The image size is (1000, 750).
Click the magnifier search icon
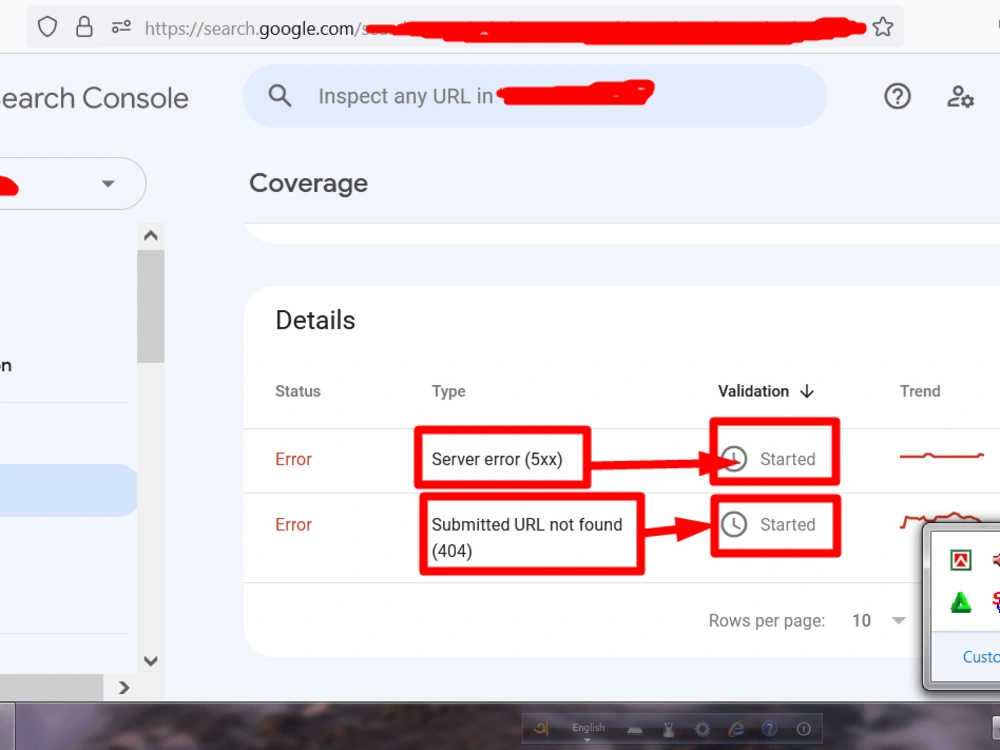(x=279, y=96)
